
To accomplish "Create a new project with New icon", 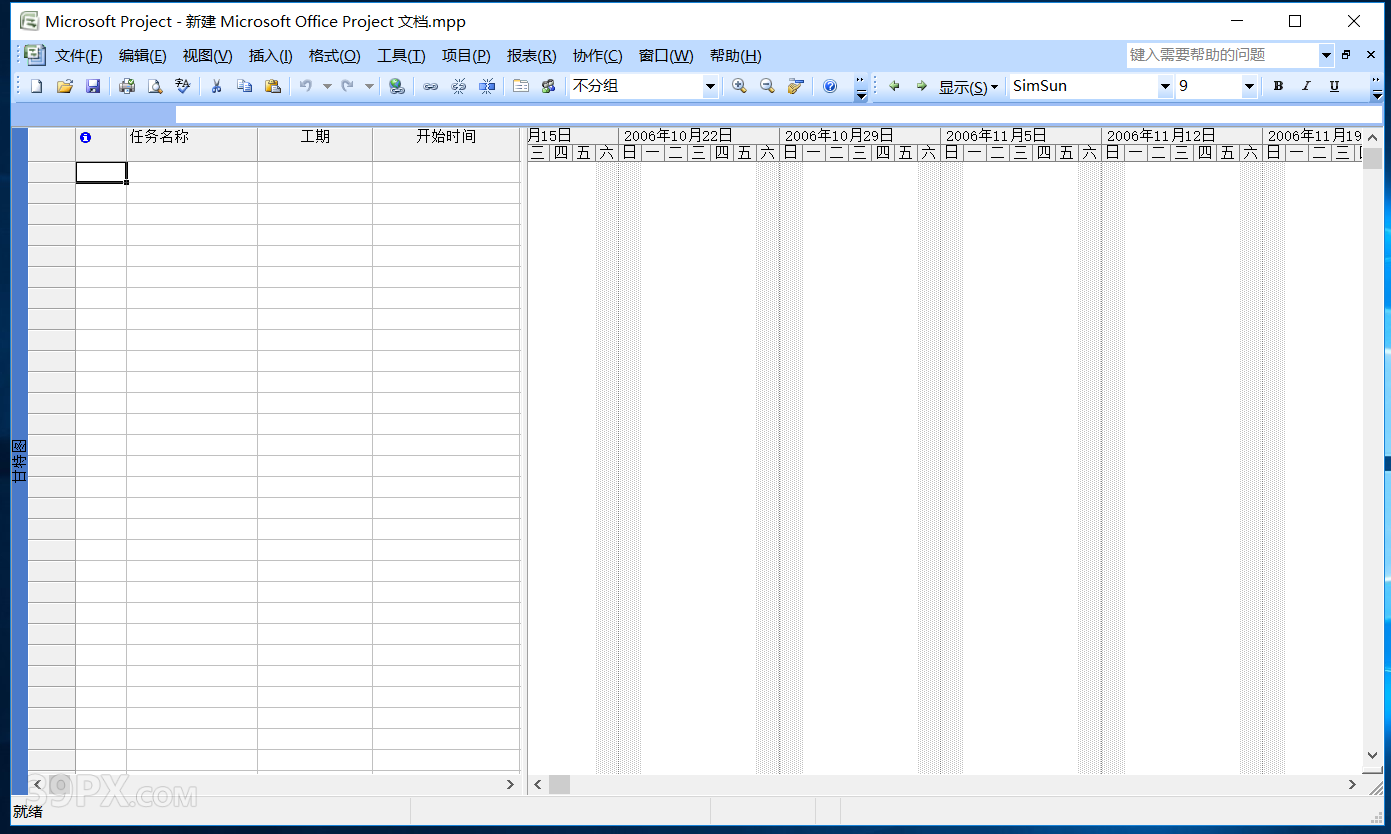I will pos(37,87).
